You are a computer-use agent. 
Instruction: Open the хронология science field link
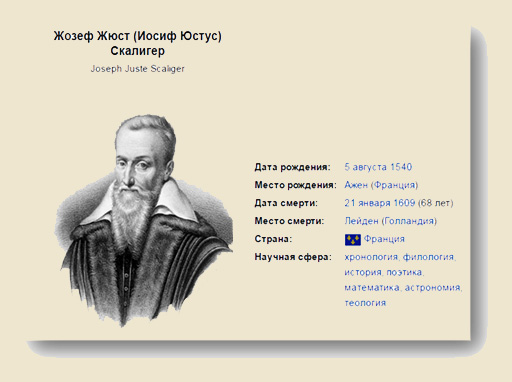click(371, 257)
